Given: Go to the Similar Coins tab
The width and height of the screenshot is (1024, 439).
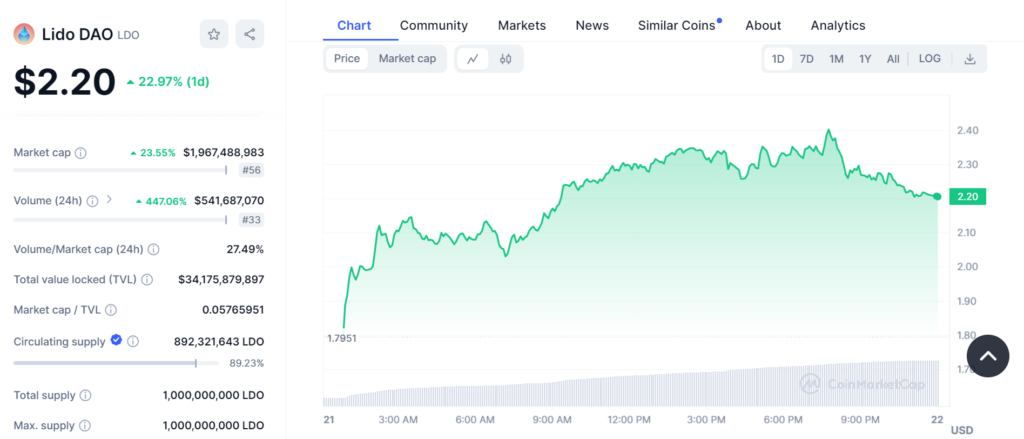Looking at the screenshot, I should [677, 25].
